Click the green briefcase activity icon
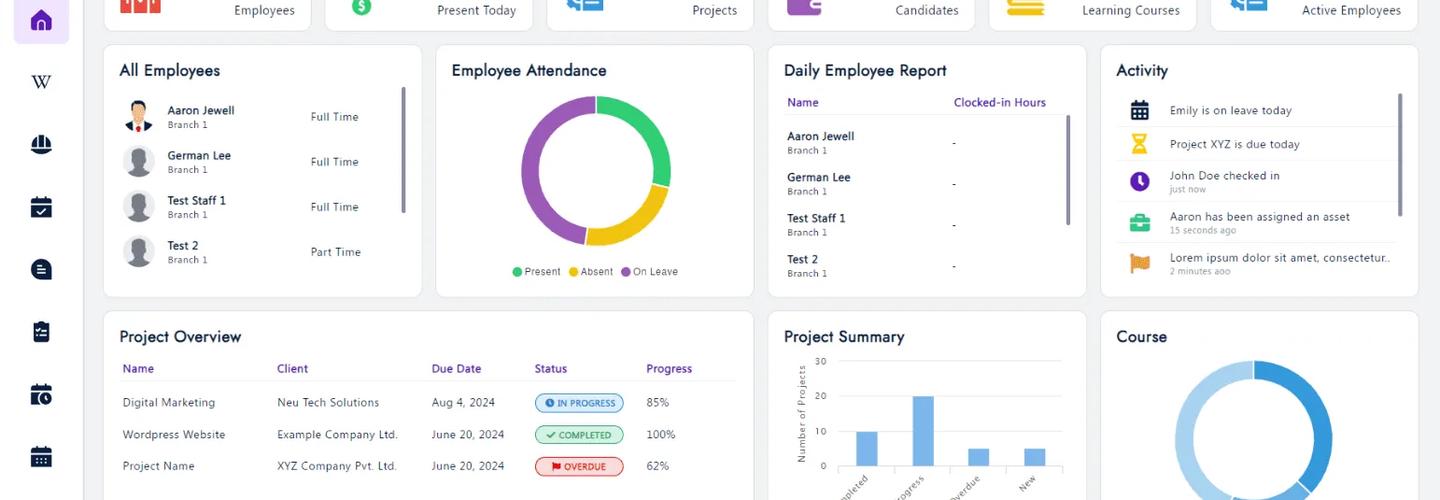 [x=1139, y=223]
